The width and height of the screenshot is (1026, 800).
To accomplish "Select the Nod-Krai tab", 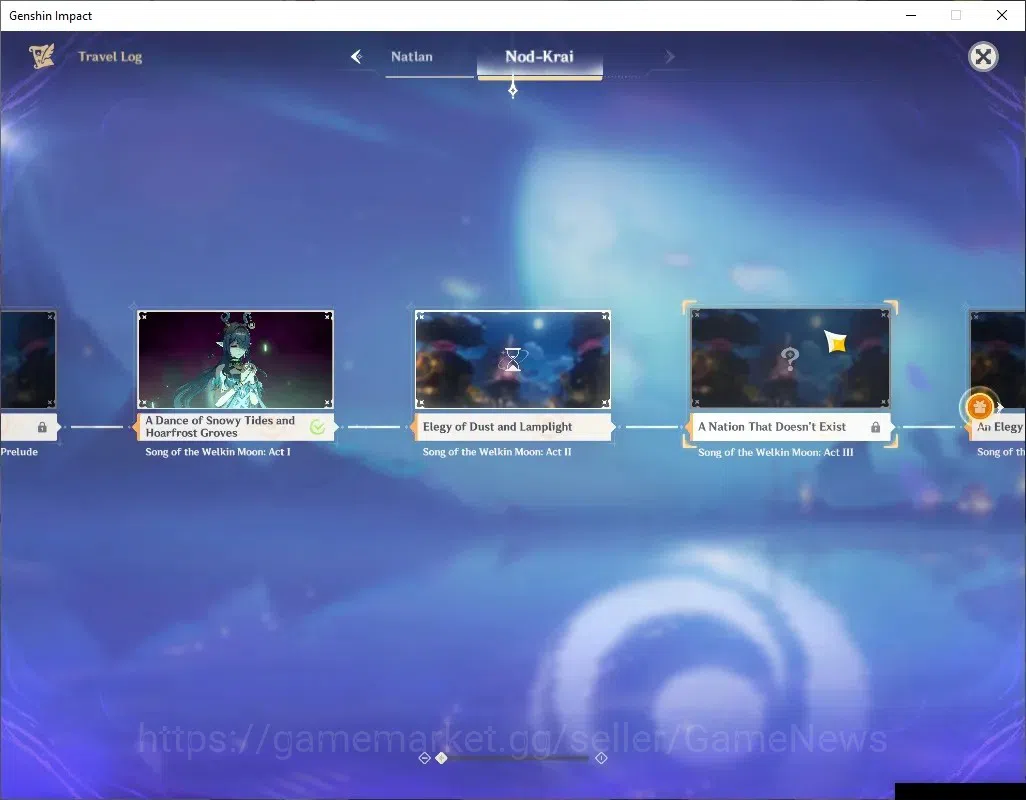I will coord(539,57).
